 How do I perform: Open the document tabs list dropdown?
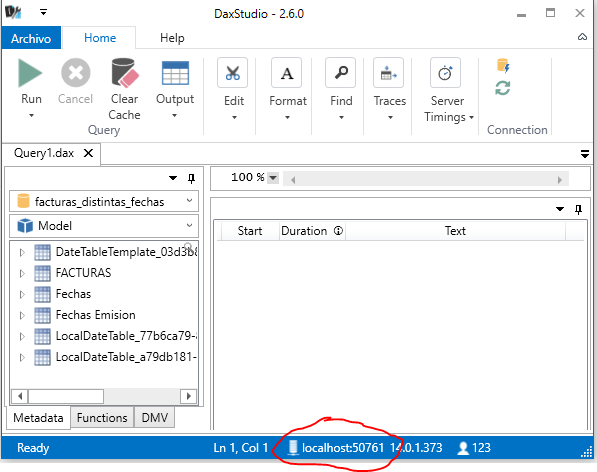[585, 154]
